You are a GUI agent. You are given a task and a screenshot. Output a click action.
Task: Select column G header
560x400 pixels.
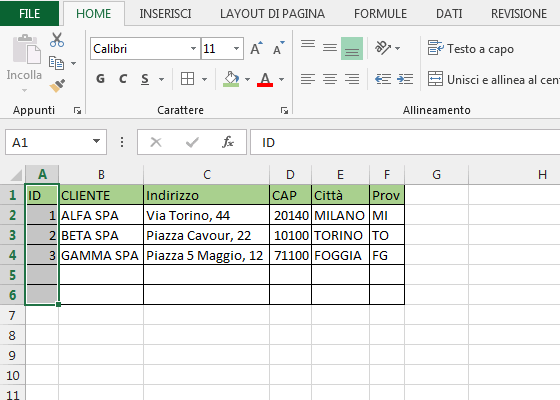436,175
